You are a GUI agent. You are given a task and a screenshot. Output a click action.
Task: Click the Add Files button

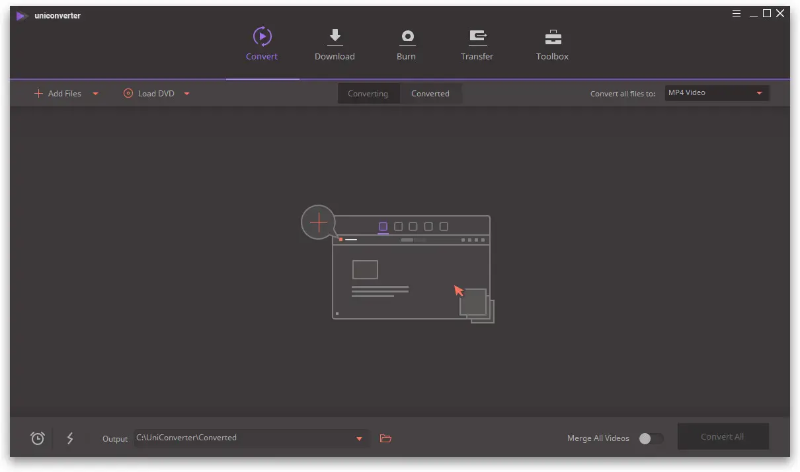pos(58,94)
